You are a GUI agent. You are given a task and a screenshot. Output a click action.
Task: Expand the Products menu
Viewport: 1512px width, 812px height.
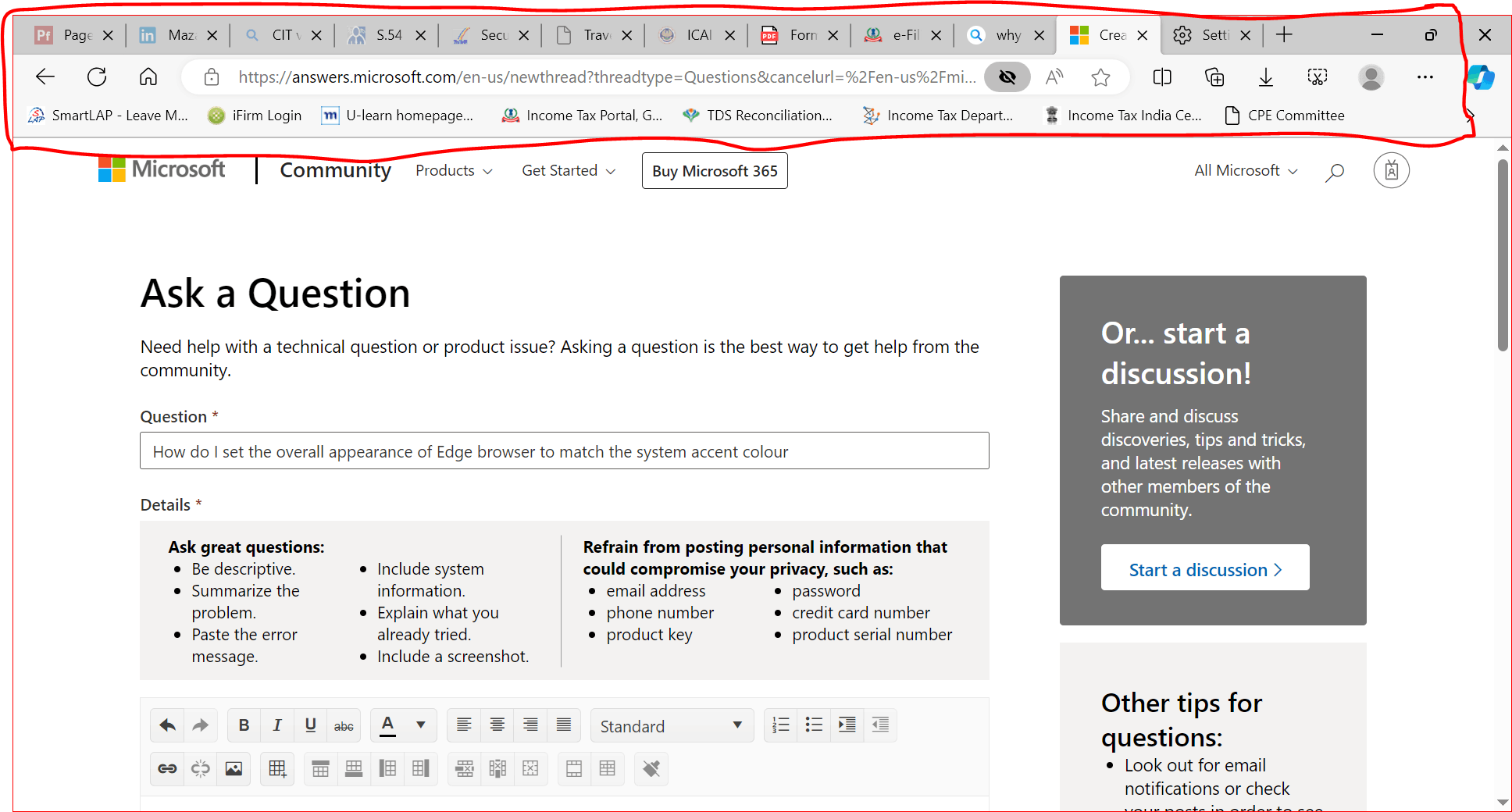[x=454, y=170]
